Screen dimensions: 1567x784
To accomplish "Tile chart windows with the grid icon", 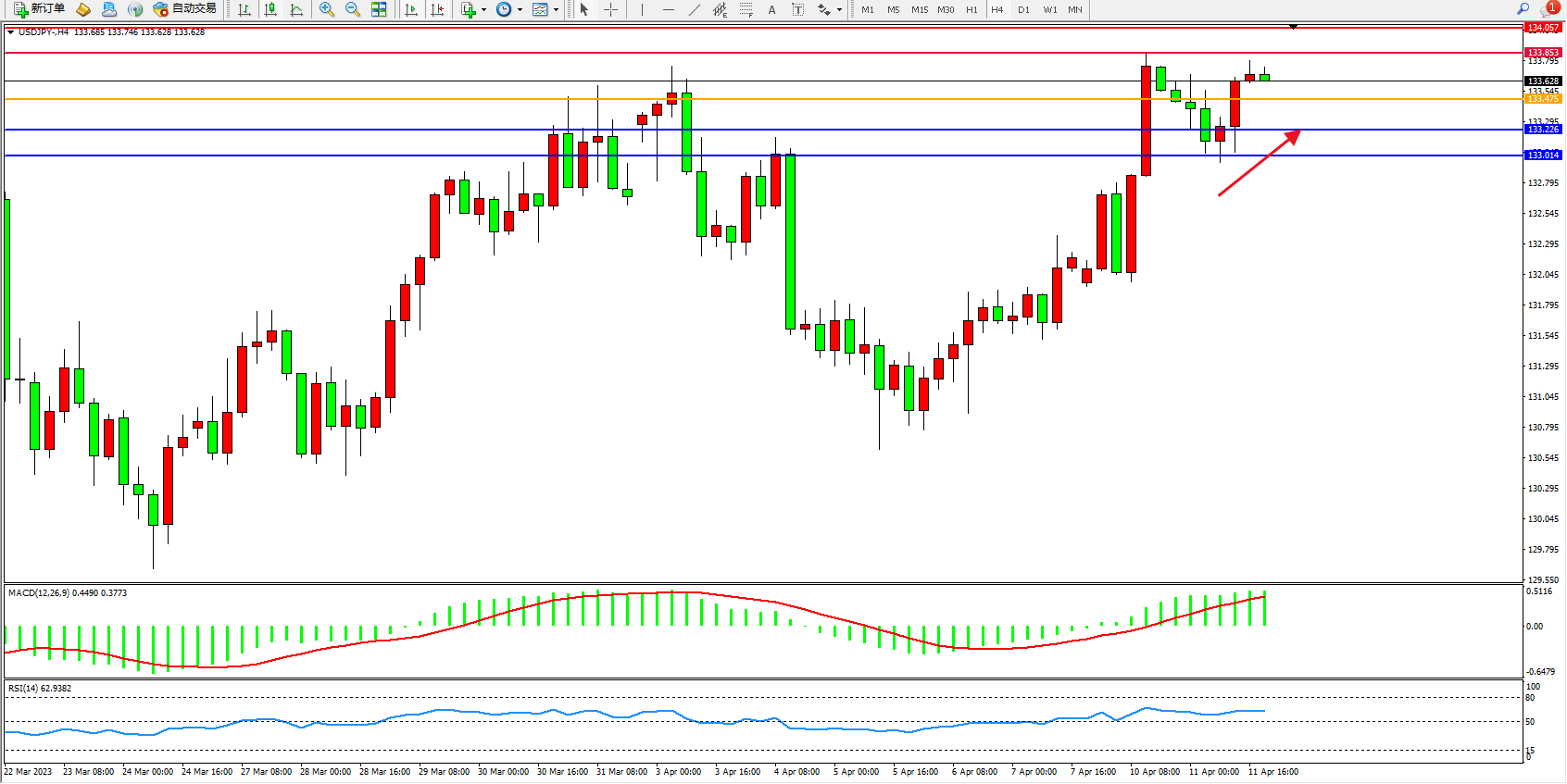I will click(x=379, y=9).
